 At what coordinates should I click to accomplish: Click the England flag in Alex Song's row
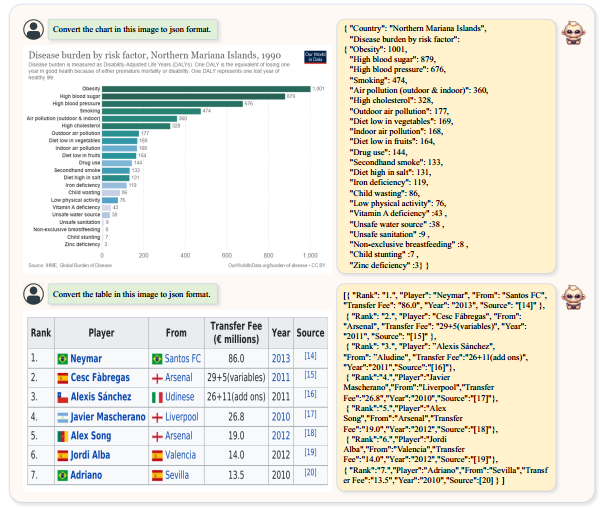(x=157, y=436)
